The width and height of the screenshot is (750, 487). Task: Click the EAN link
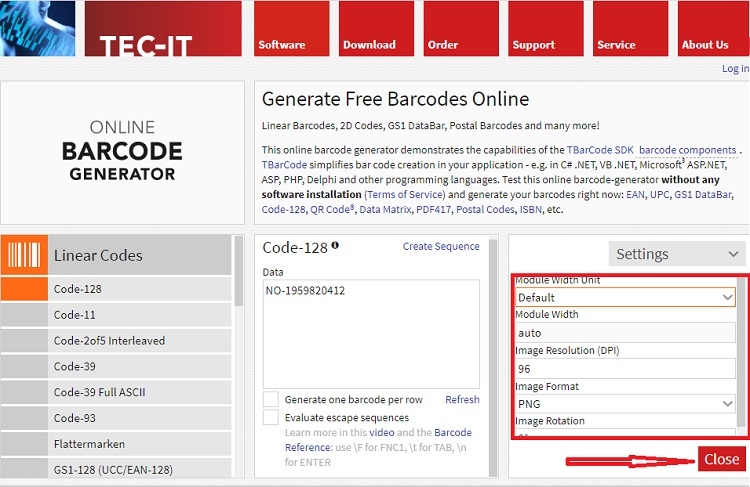(635, 194)
